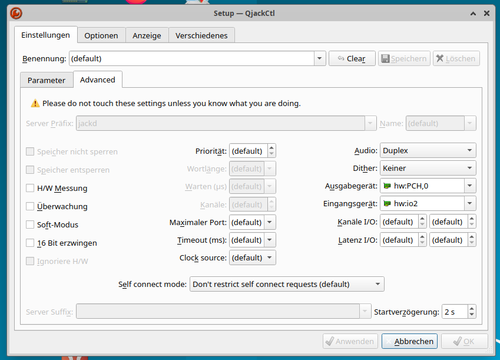Adjust the Priorität spinner arrows
The image size is (500, 360).
(x=272, y=151)
